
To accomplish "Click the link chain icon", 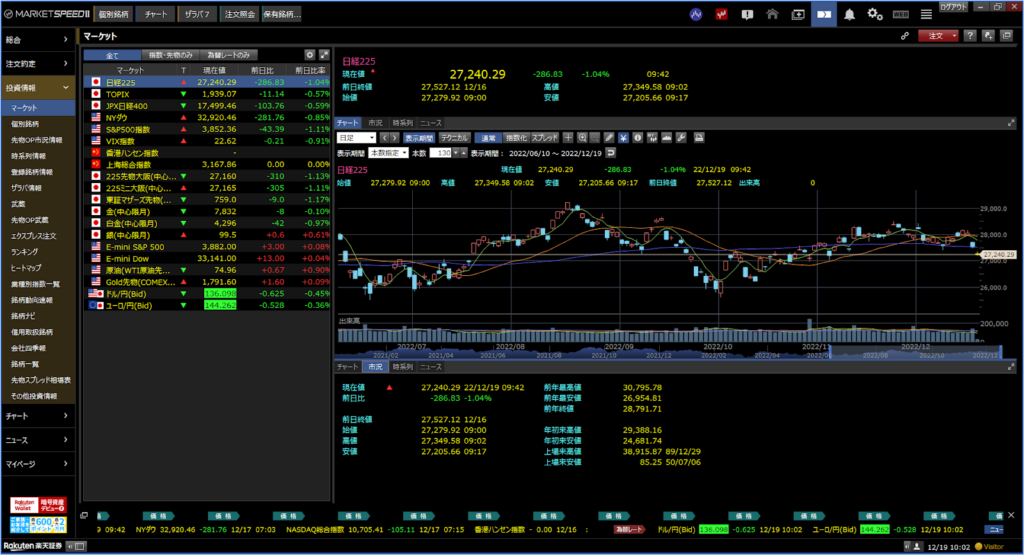I will point(904,36).
